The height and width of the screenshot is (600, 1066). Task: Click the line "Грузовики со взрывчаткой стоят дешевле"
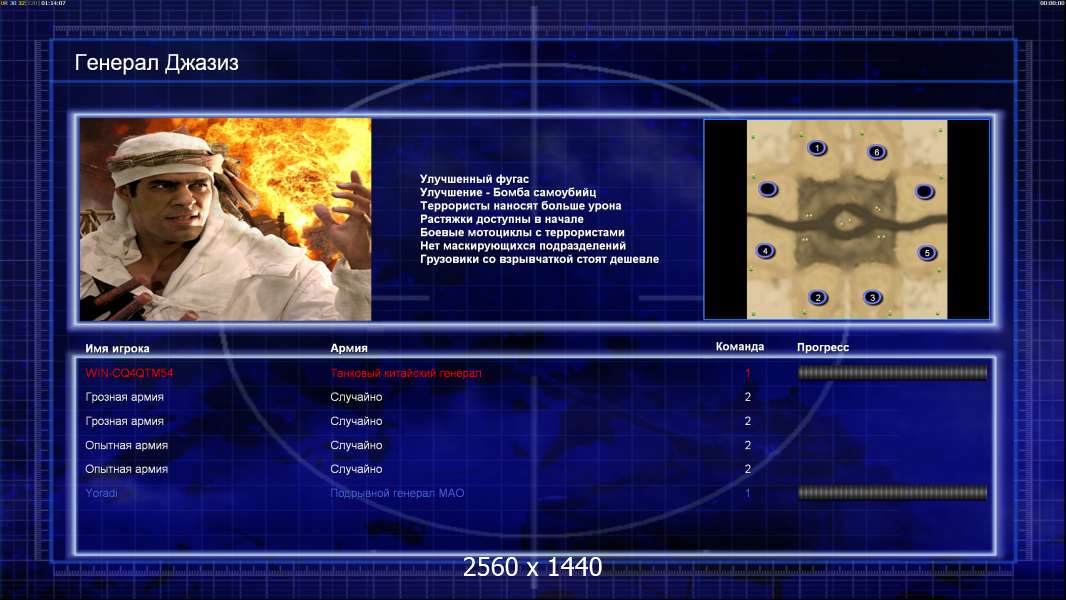coord(539,259)
